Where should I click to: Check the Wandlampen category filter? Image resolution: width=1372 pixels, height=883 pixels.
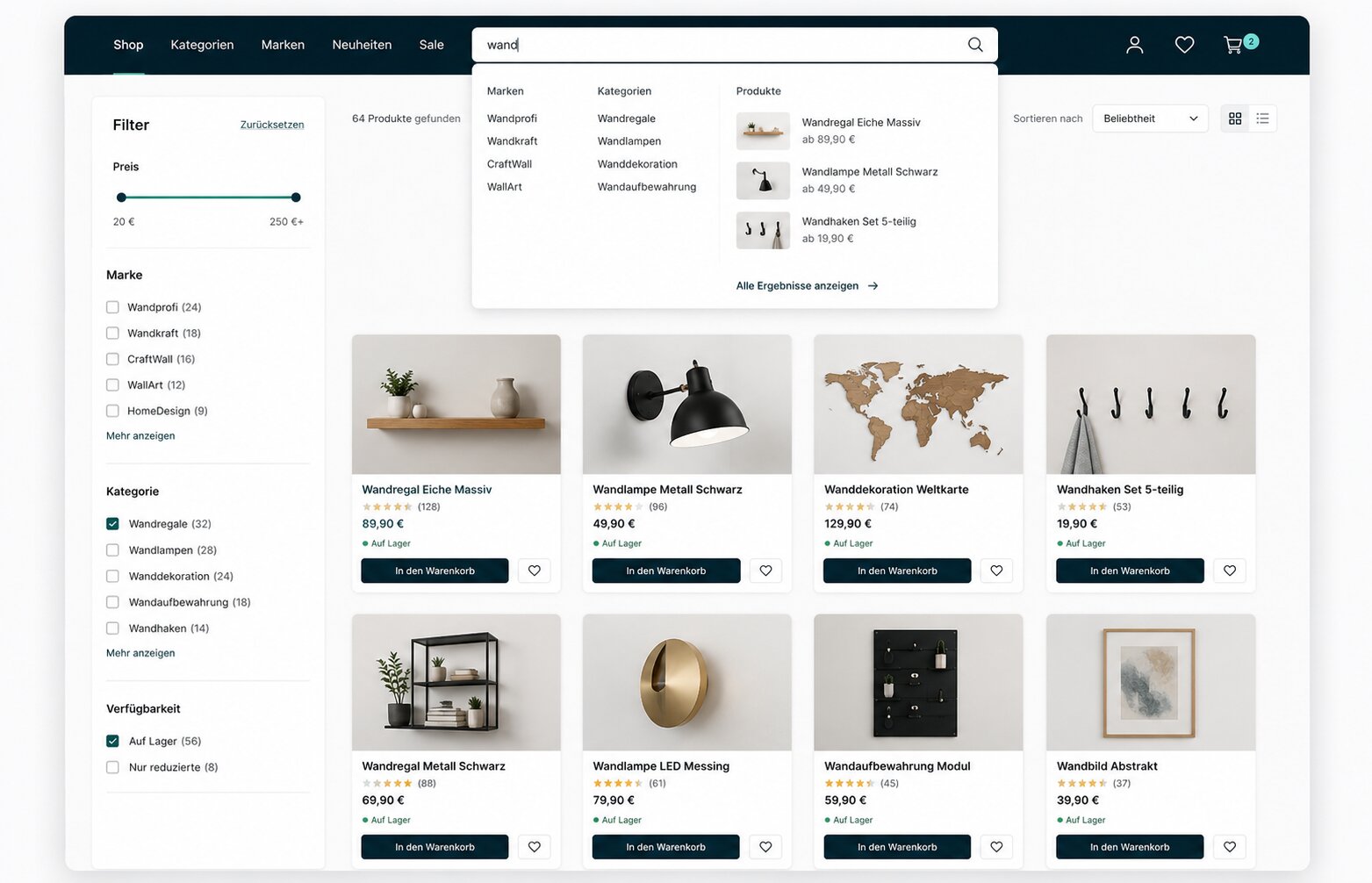(x=112, y=550)
